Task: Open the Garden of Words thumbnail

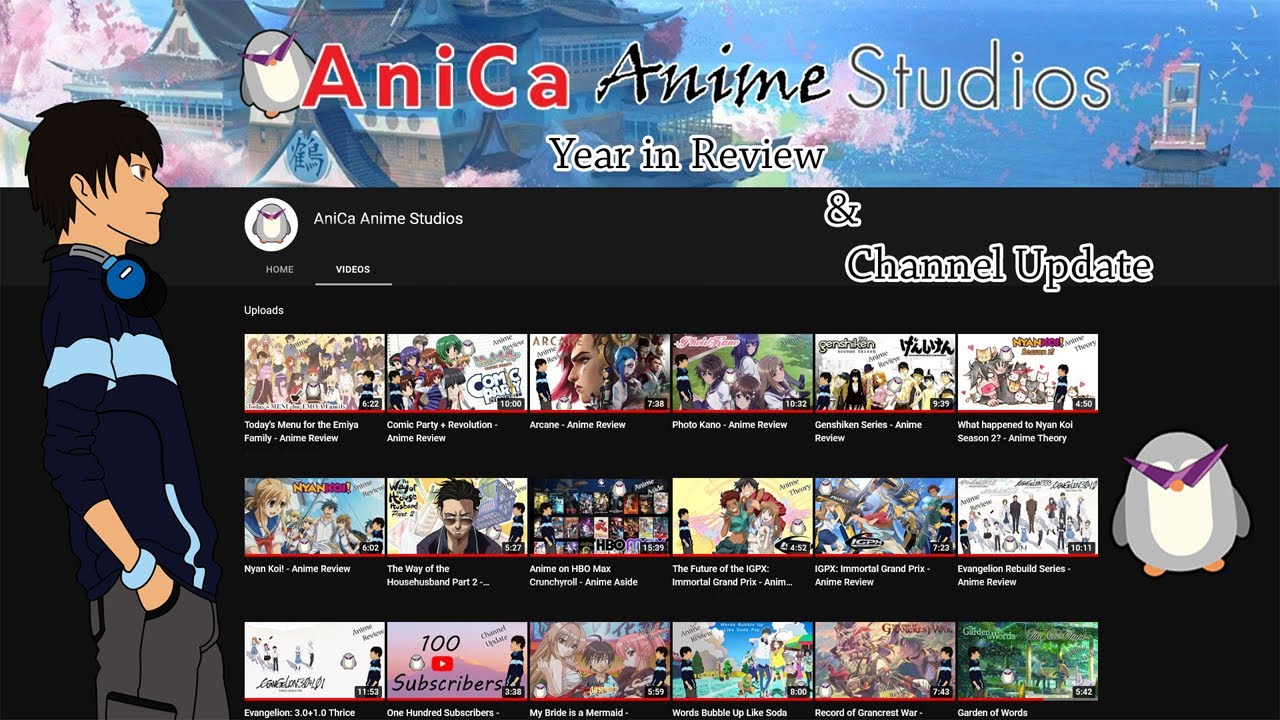Action: click(x=1028, y=661)
